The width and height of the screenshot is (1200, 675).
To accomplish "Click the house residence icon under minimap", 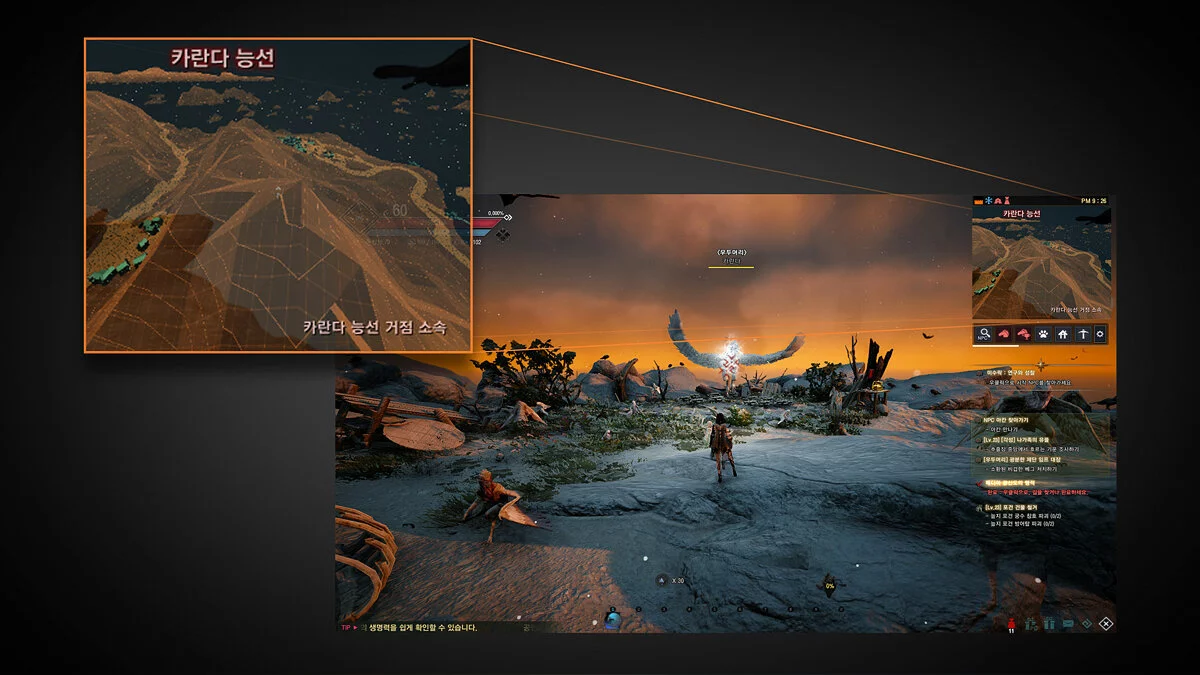I will click(x=1063, y=333).
